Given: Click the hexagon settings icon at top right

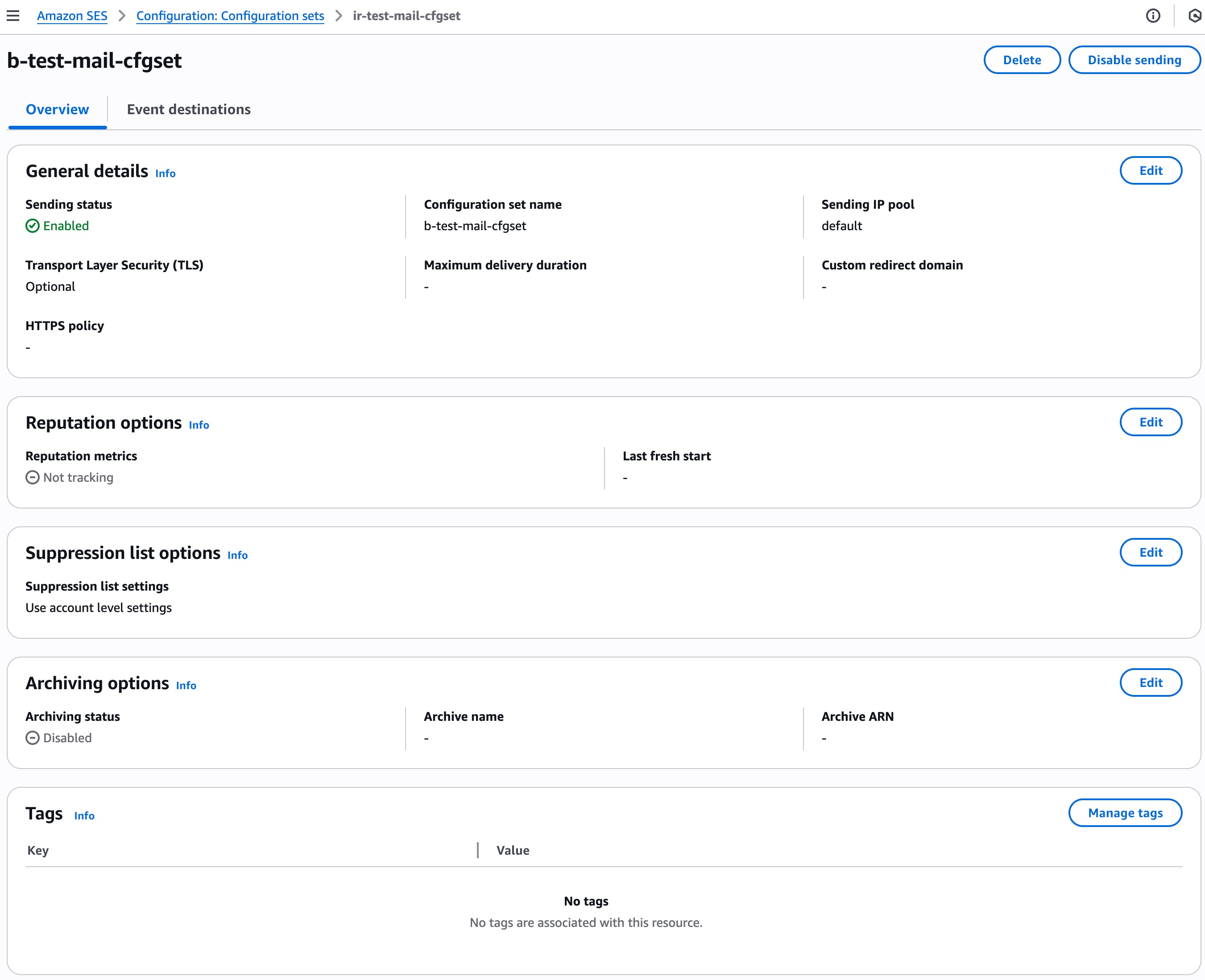Looking at the screenshot, I should (1194, 16).
